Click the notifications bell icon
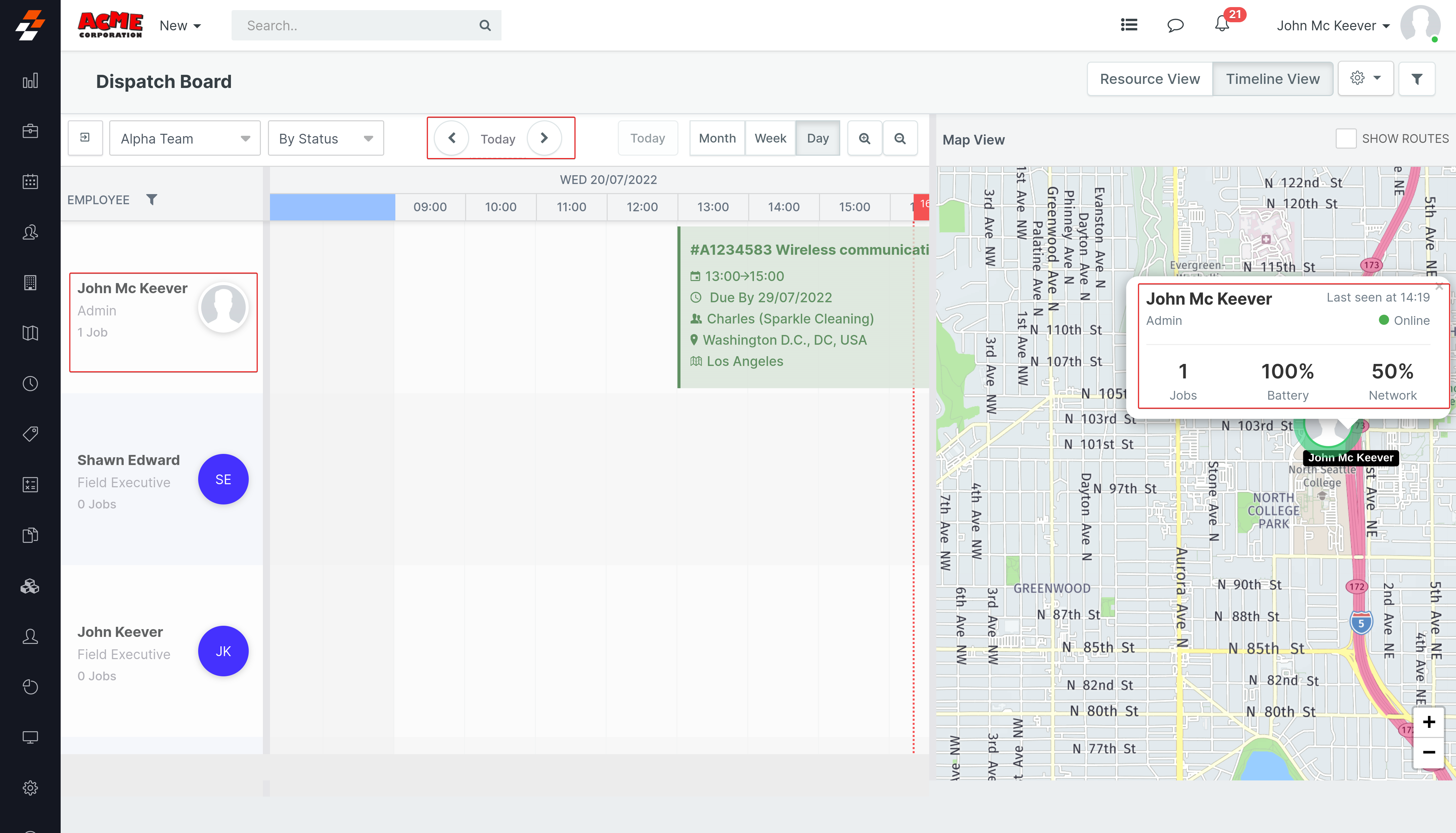This screenshot has height=833, width=1456. [x=1221, y=25]
